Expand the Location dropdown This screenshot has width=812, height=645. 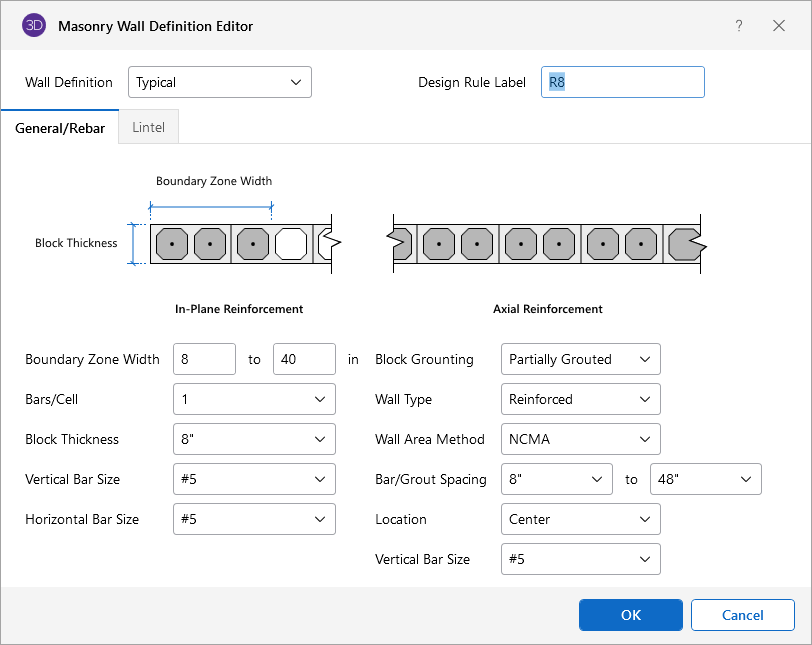click(580, 519)
